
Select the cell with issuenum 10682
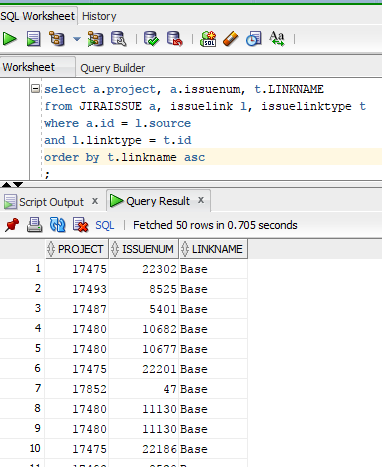point(144,329)
